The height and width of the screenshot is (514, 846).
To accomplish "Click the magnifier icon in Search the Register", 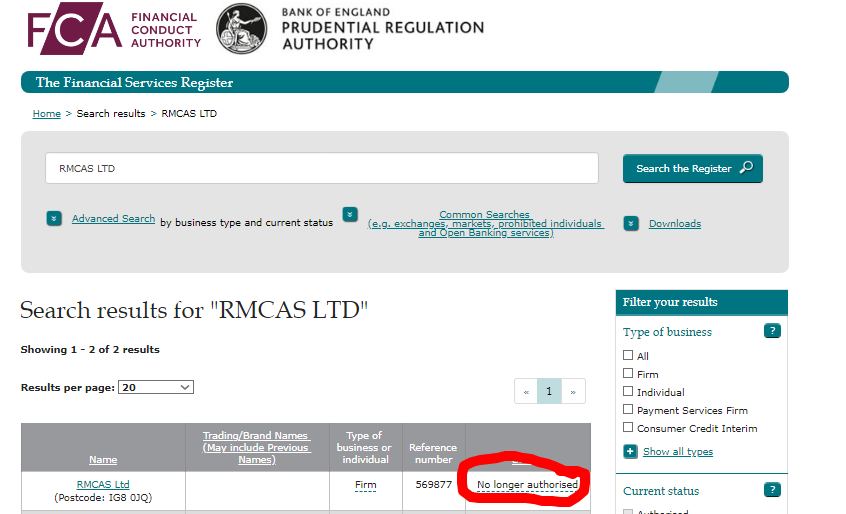I will pyautogui.click(x=746, y=168).
